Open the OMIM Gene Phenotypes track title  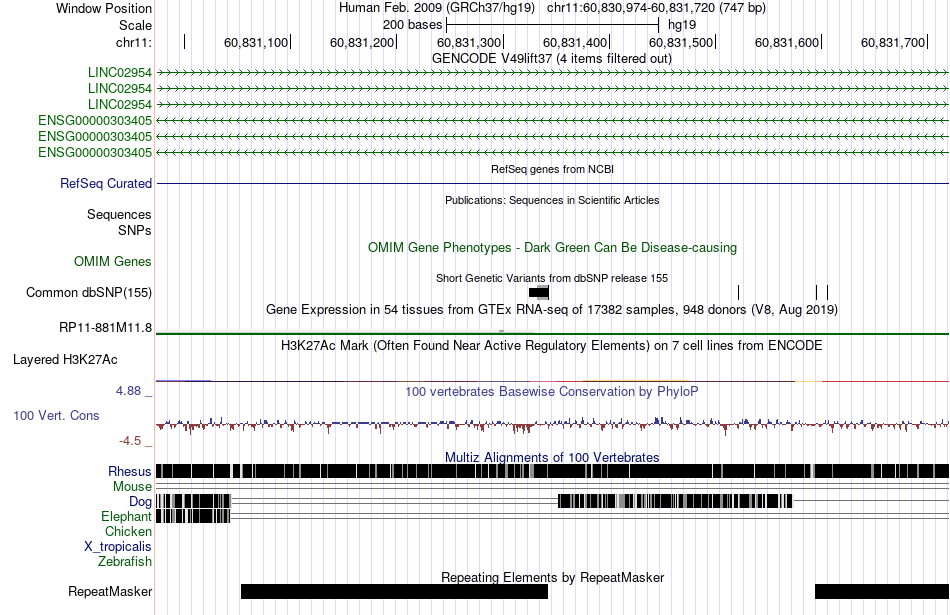click(x=552, y=247)
